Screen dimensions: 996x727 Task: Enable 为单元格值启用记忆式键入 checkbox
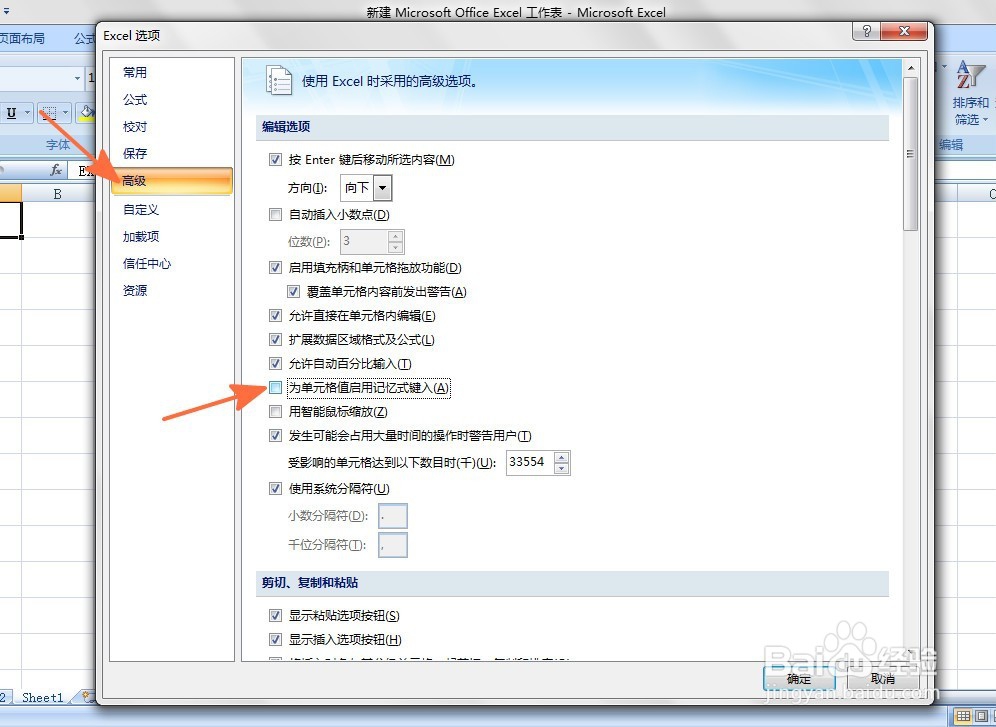tap(275, 387)
